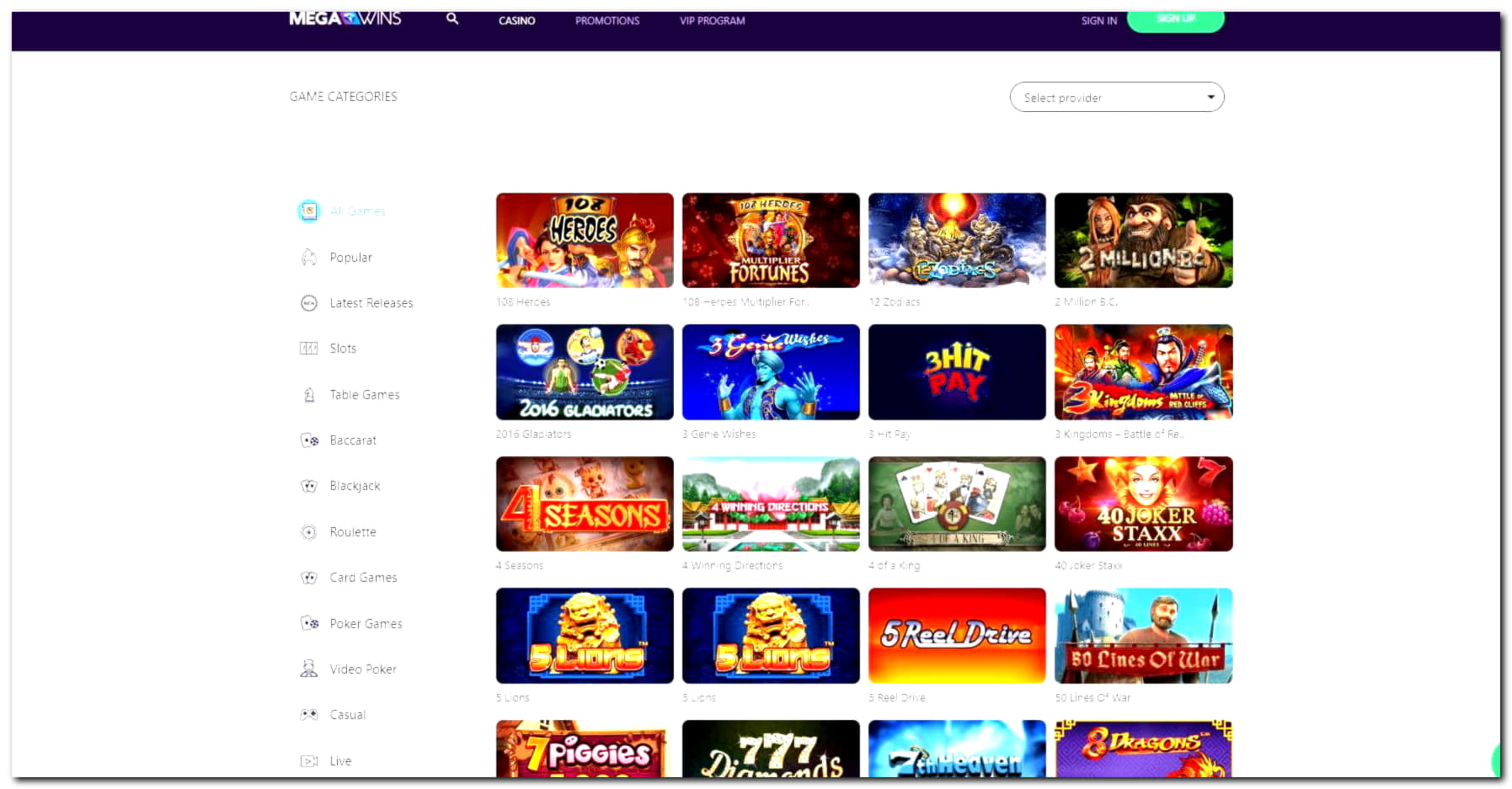The image size is (1512, 789).
Task: Open the 7th Heaven thumbnail
Action: 957,749
